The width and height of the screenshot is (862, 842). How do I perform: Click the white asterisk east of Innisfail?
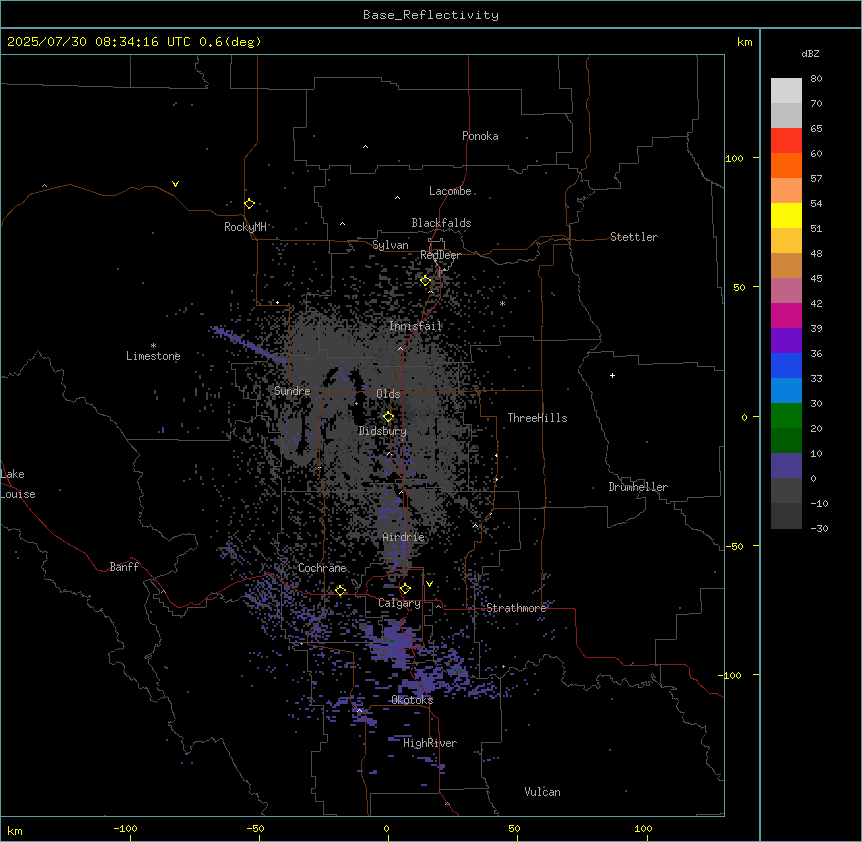coord(502,303)
